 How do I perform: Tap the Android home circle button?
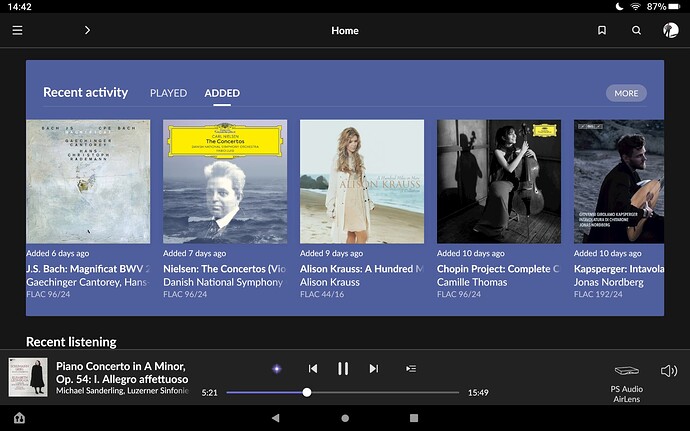pyautogui.click(x=345, y=418)
